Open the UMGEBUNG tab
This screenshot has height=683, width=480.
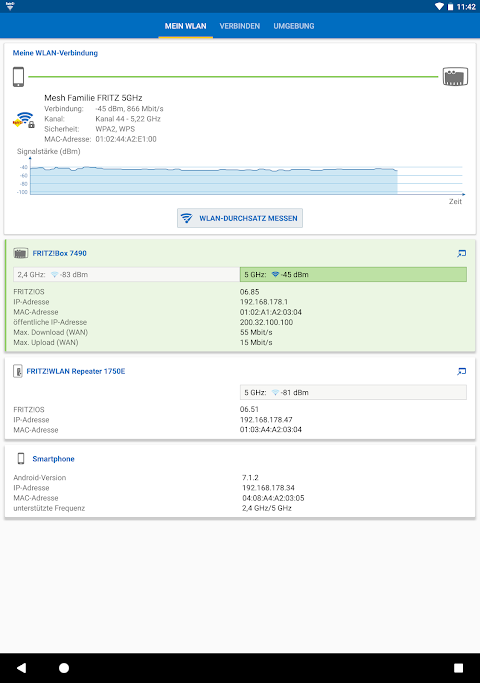pos(294,26)
